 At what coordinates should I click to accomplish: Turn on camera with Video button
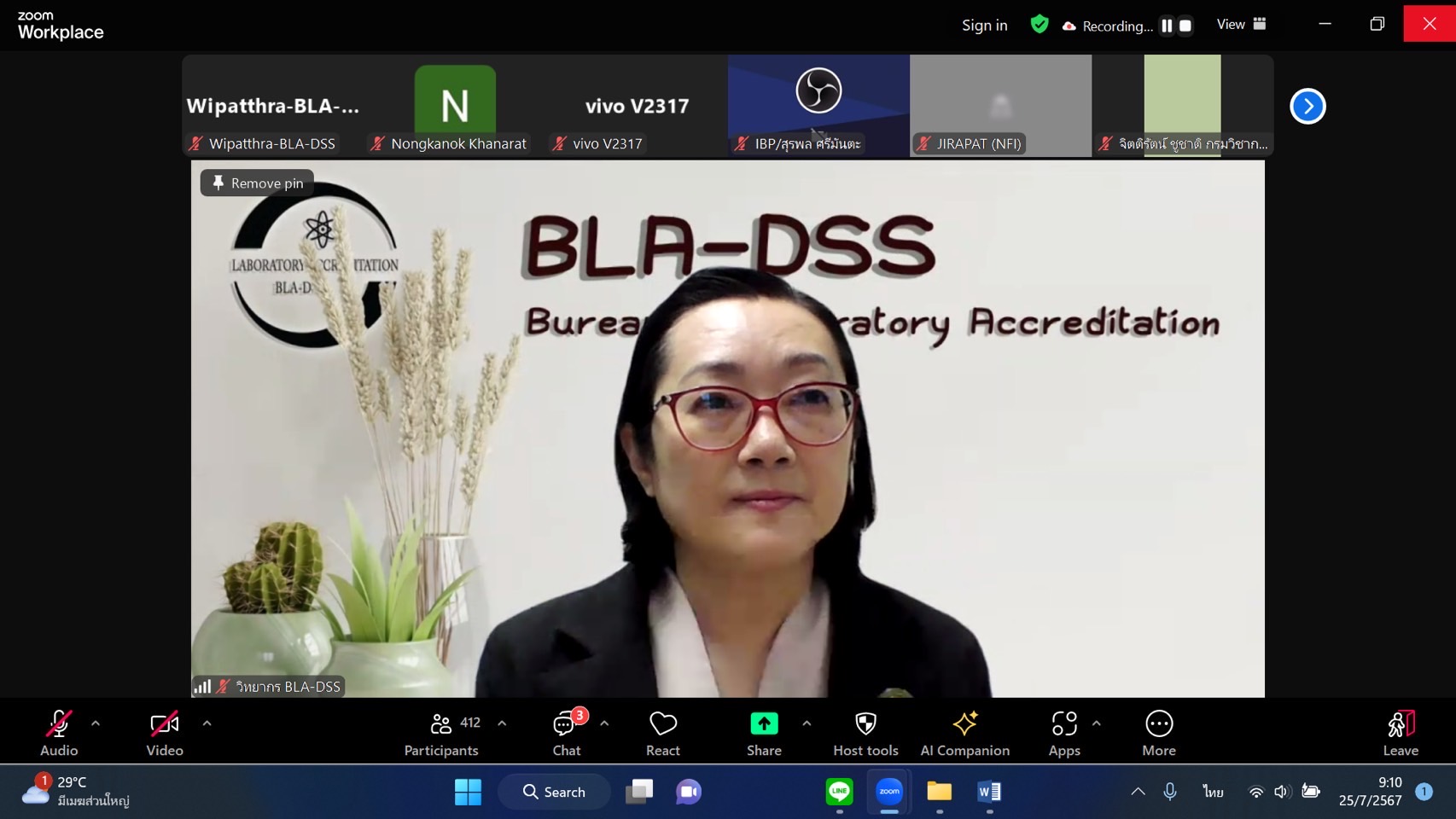164,733
